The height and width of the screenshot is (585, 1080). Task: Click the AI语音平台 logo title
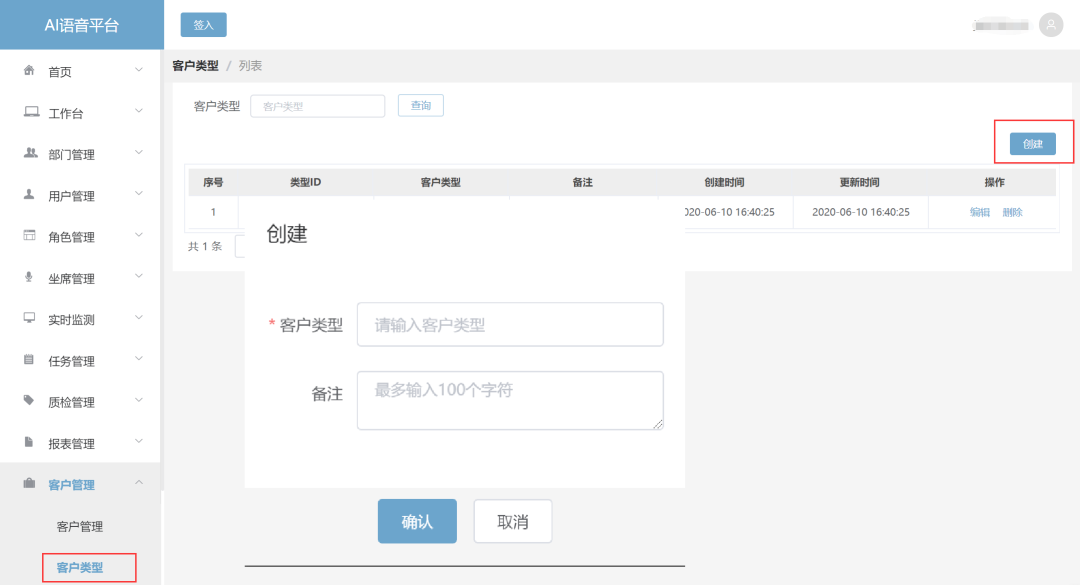coord(82,25)
